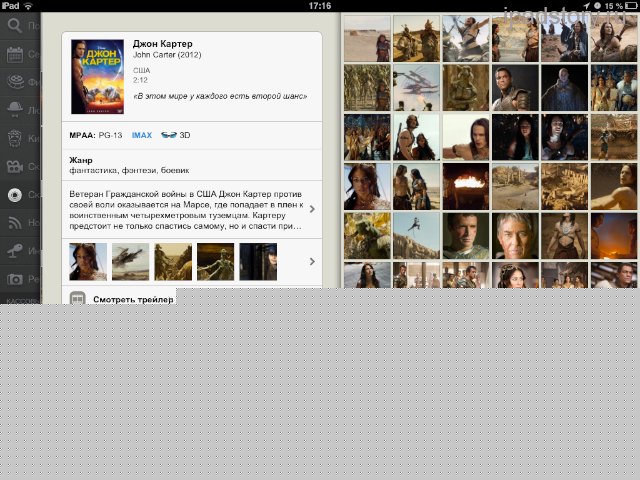The width and height of the screenshot is (640, 480).
Task: Tap the runtime 2:12 text
Action: tap(140, 80)
